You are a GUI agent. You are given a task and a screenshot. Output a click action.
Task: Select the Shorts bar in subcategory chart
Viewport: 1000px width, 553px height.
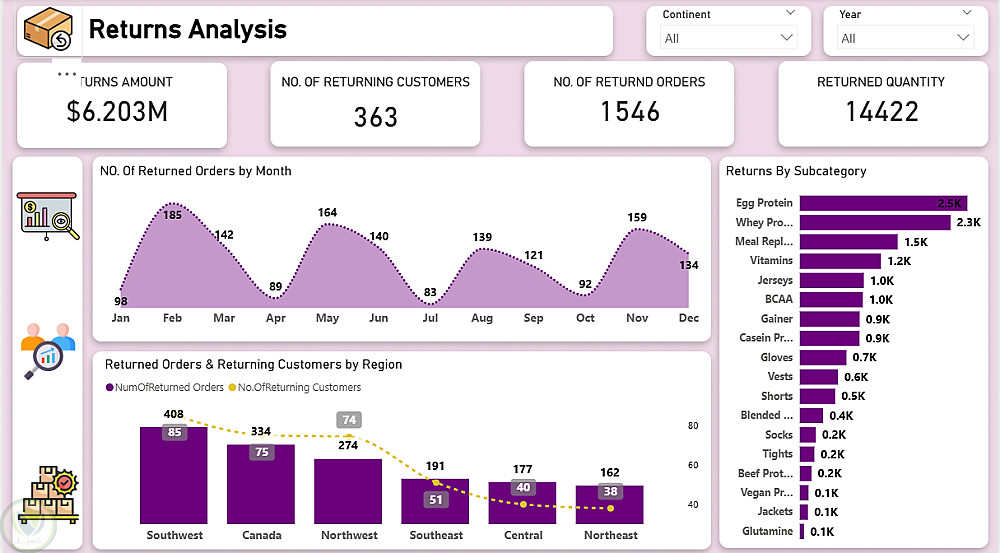817,396
